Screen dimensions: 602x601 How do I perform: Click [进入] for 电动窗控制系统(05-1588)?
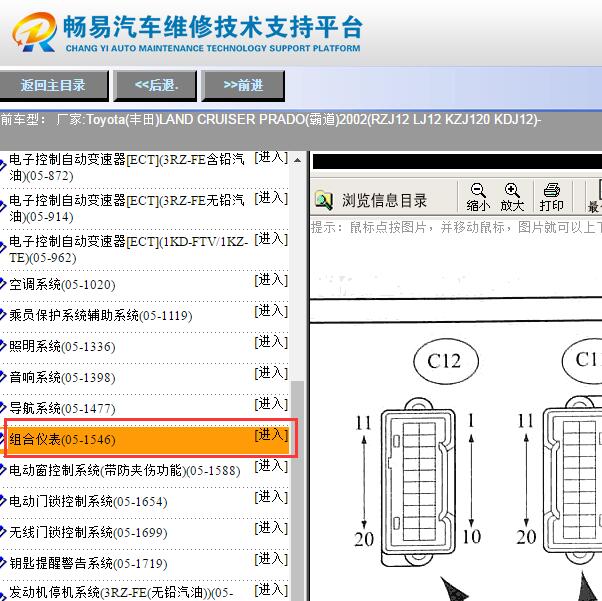click(x=271, y=466)
